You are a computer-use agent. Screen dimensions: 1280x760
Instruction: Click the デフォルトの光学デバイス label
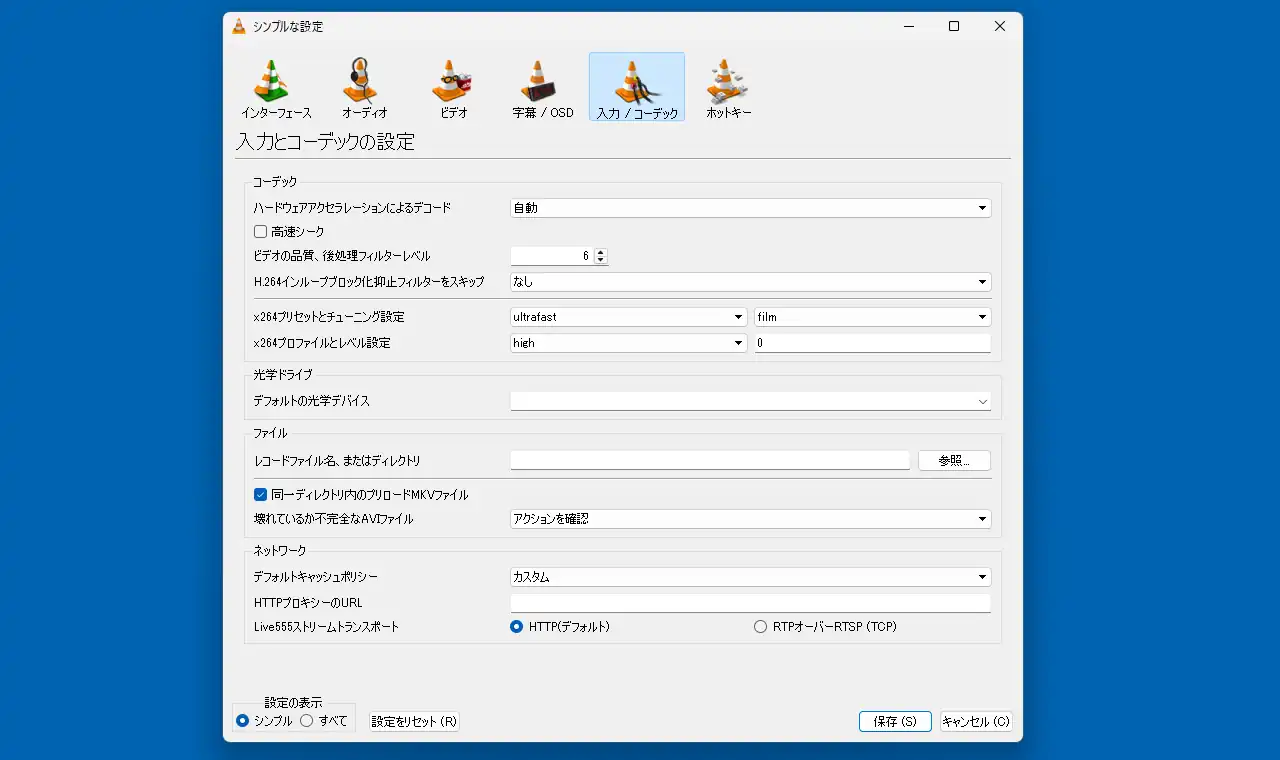[312, 401]
